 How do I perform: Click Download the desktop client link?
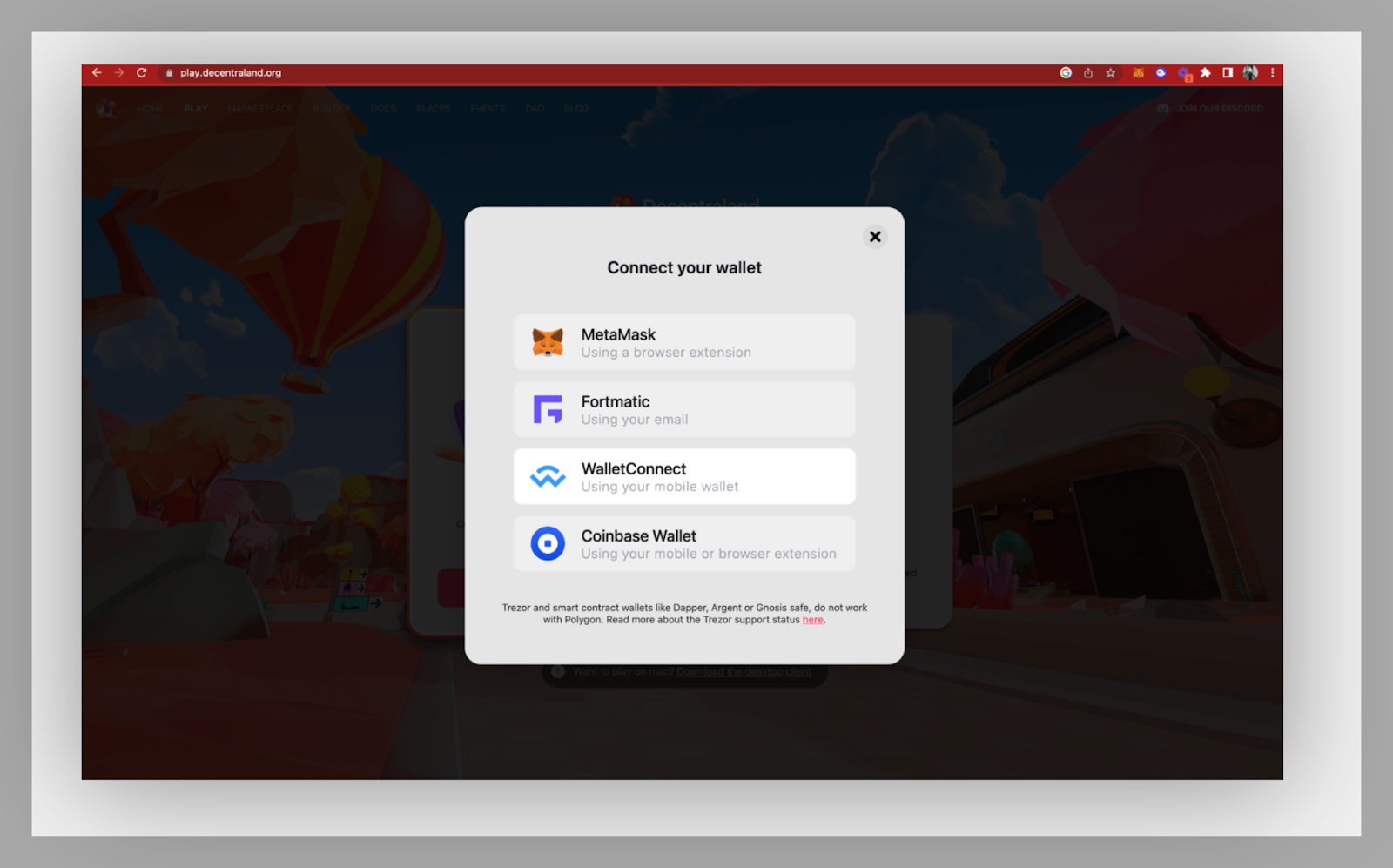tap(744, 671)
